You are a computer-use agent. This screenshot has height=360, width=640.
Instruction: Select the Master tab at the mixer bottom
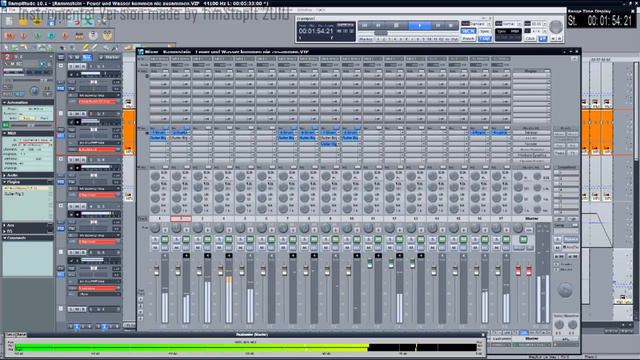tap(531, 339)
